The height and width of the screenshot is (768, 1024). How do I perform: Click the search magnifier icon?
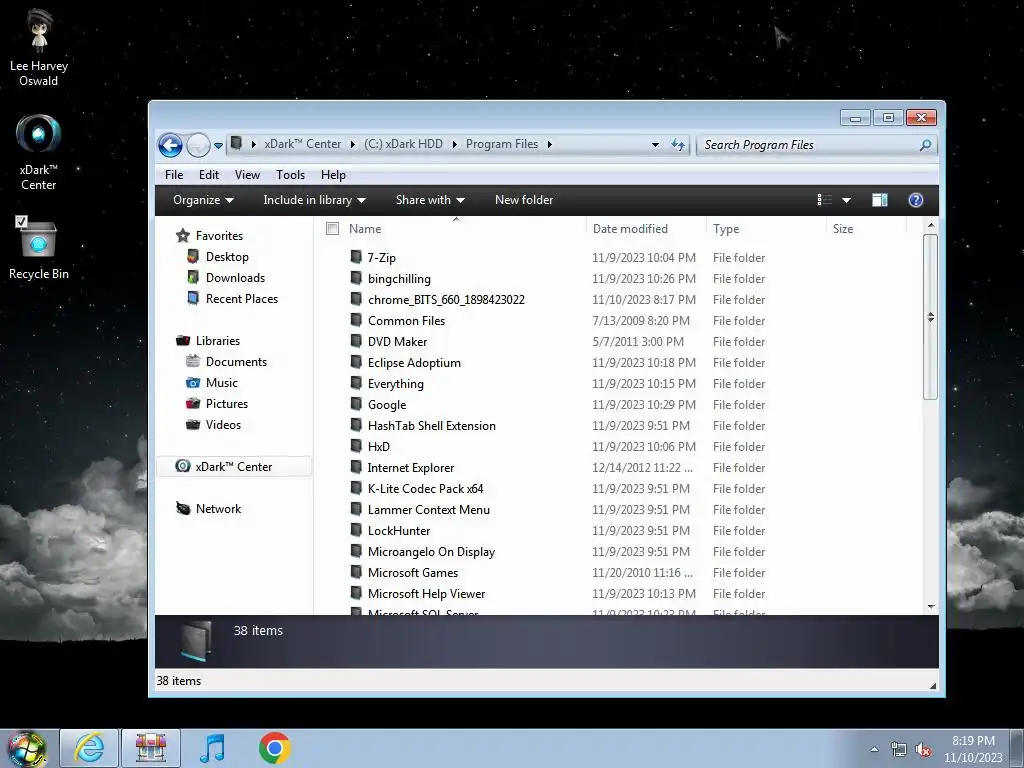coord(925,145)
